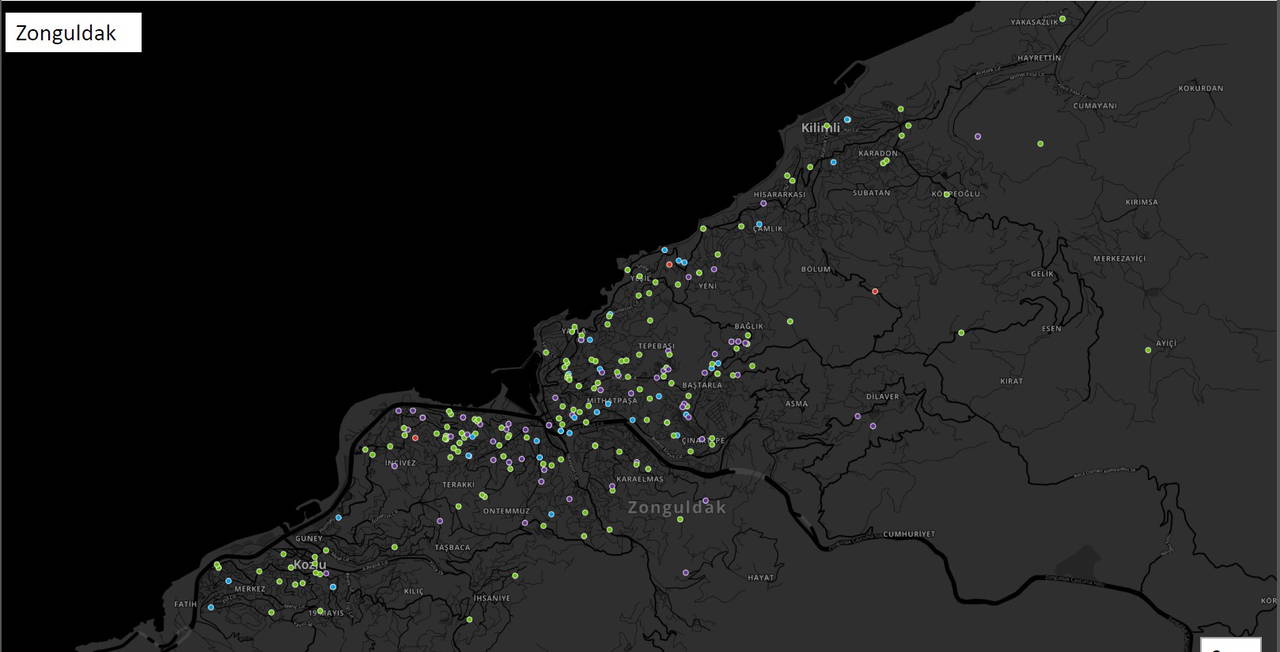Open the white legend box in corner
This screenshot has height=652, width=1280.
[x=1230, y=644]
